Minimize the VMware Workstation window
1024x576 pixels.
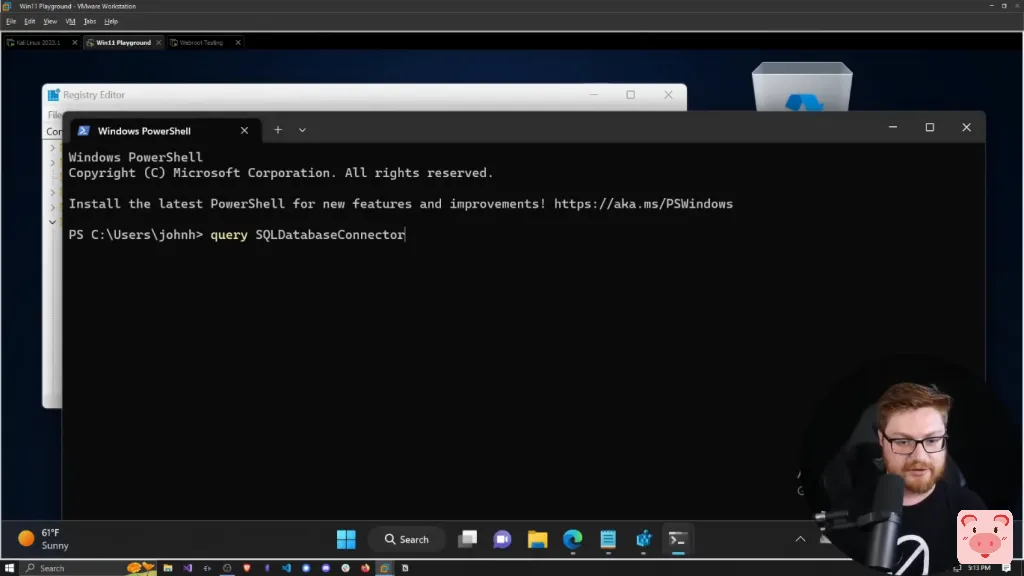(x=991, y=6)
